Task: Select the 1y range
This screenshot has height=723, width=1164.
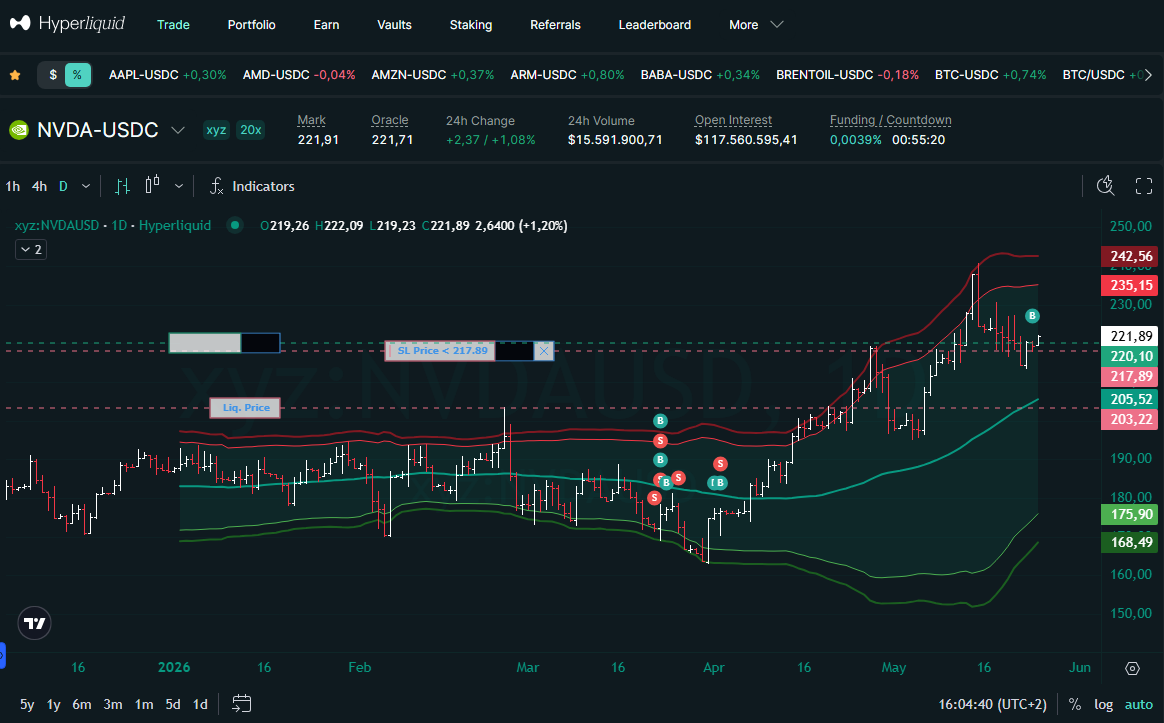Action: point(53,704)
